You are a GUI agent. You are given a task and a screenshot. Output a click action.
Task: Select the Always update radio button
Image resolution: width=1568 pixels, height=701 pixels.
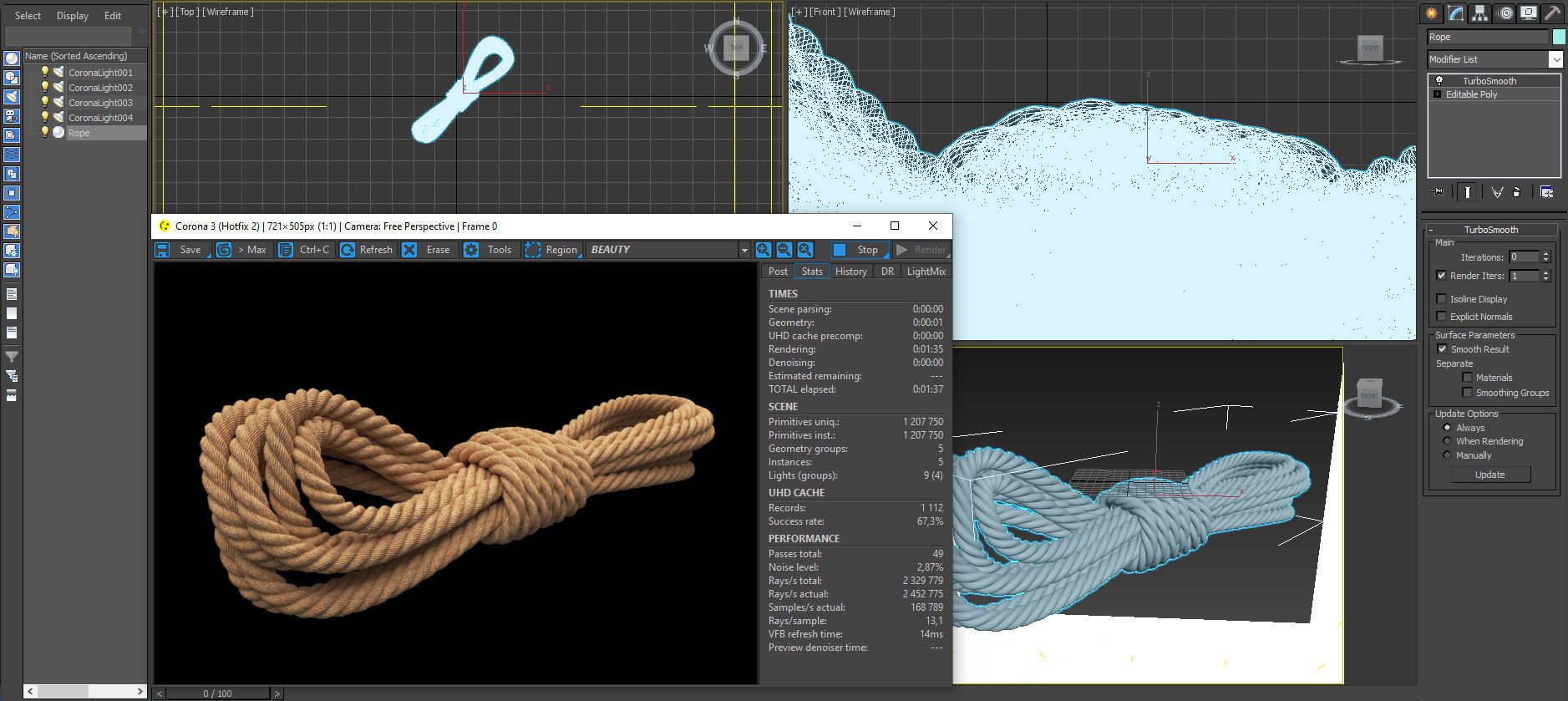click(x=1448, y=427)
